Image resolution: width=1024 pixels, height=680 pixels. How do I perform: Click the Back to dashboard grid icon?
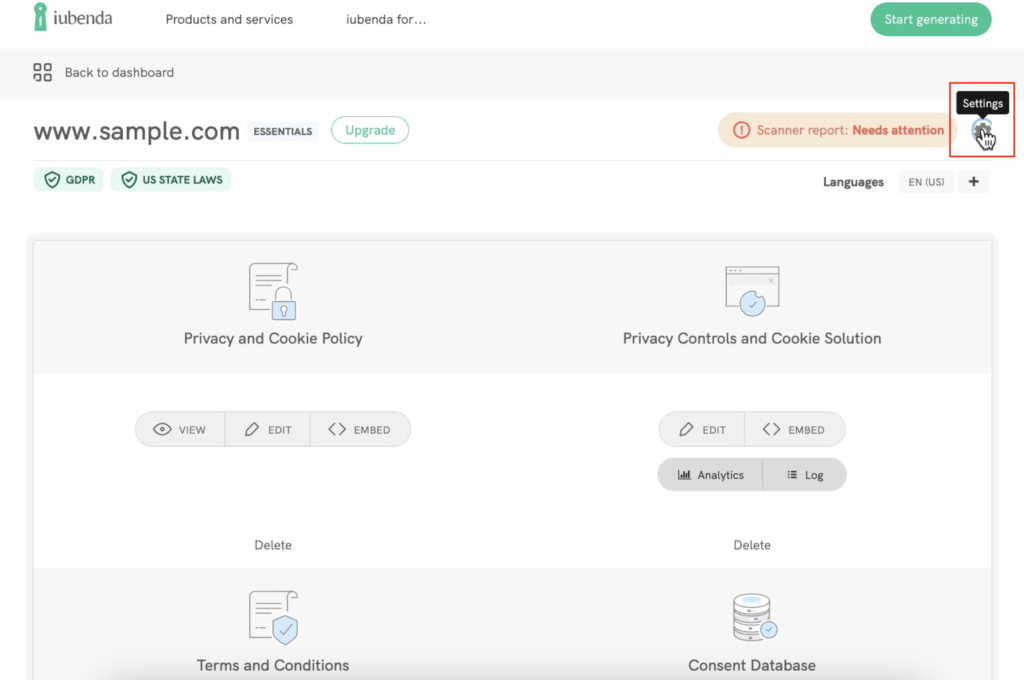point(42,72)
